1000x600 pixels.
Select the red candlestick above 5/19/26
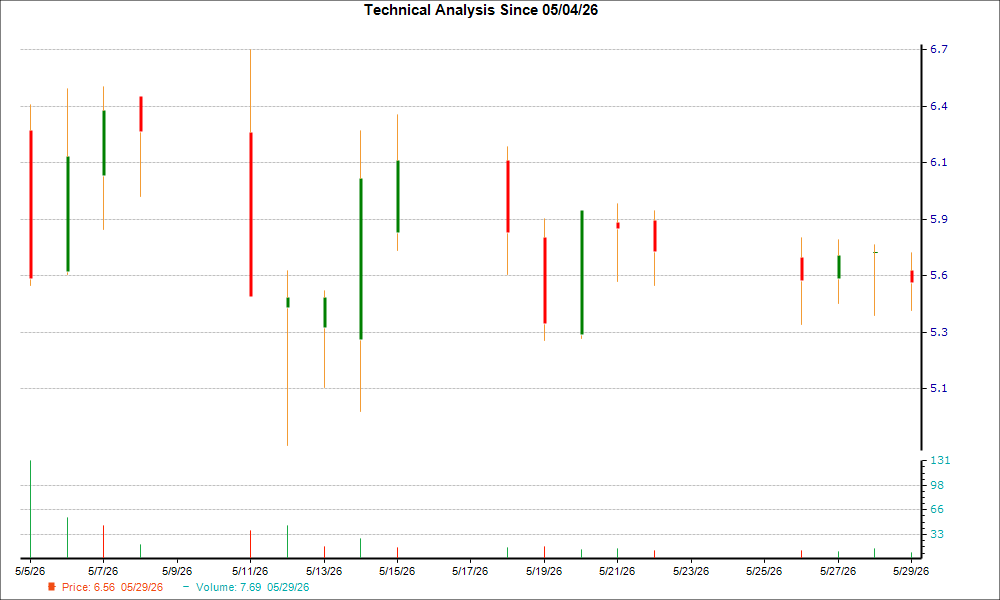[x=545, y=281]
